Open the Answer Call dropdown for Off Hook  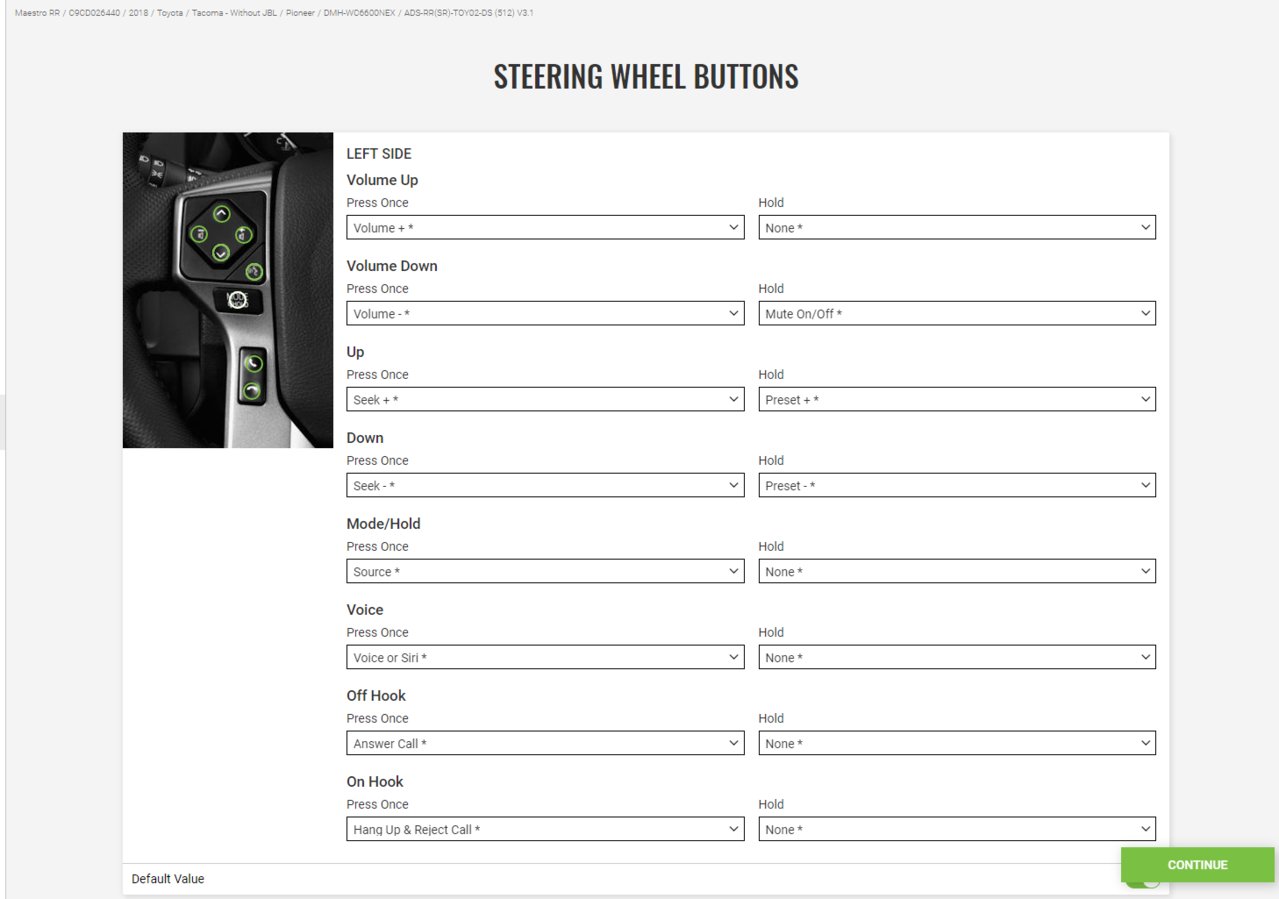click(545, 744)
